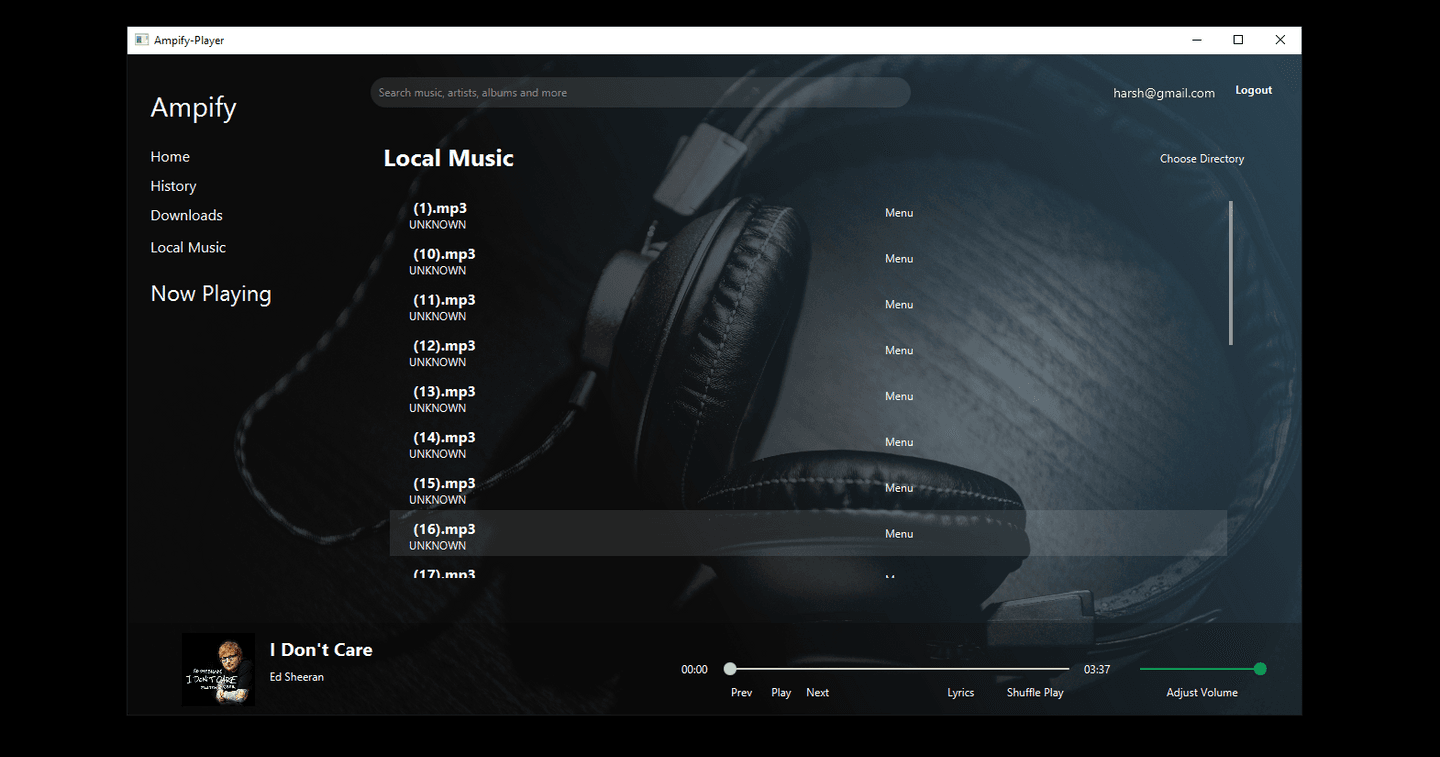Click the song list scrollbar
The width and height of the screenshot is (1440, 757).
[1230, 273]
